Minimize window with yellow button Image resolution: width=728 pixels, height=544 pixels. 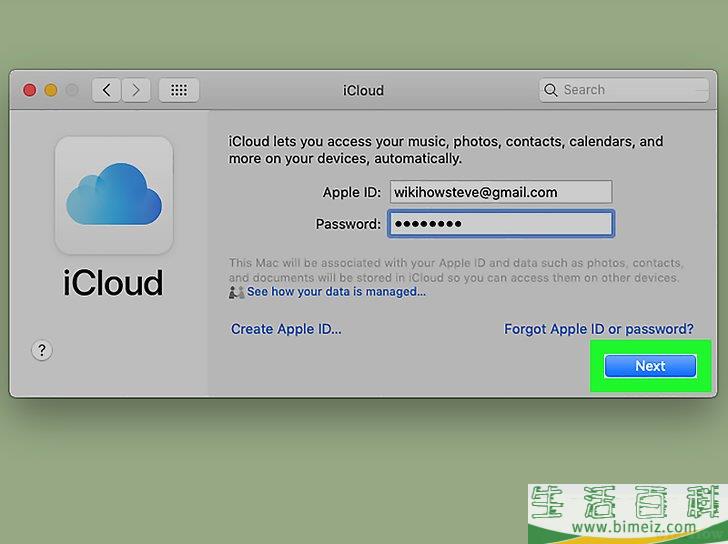click(x=51, y=90)
